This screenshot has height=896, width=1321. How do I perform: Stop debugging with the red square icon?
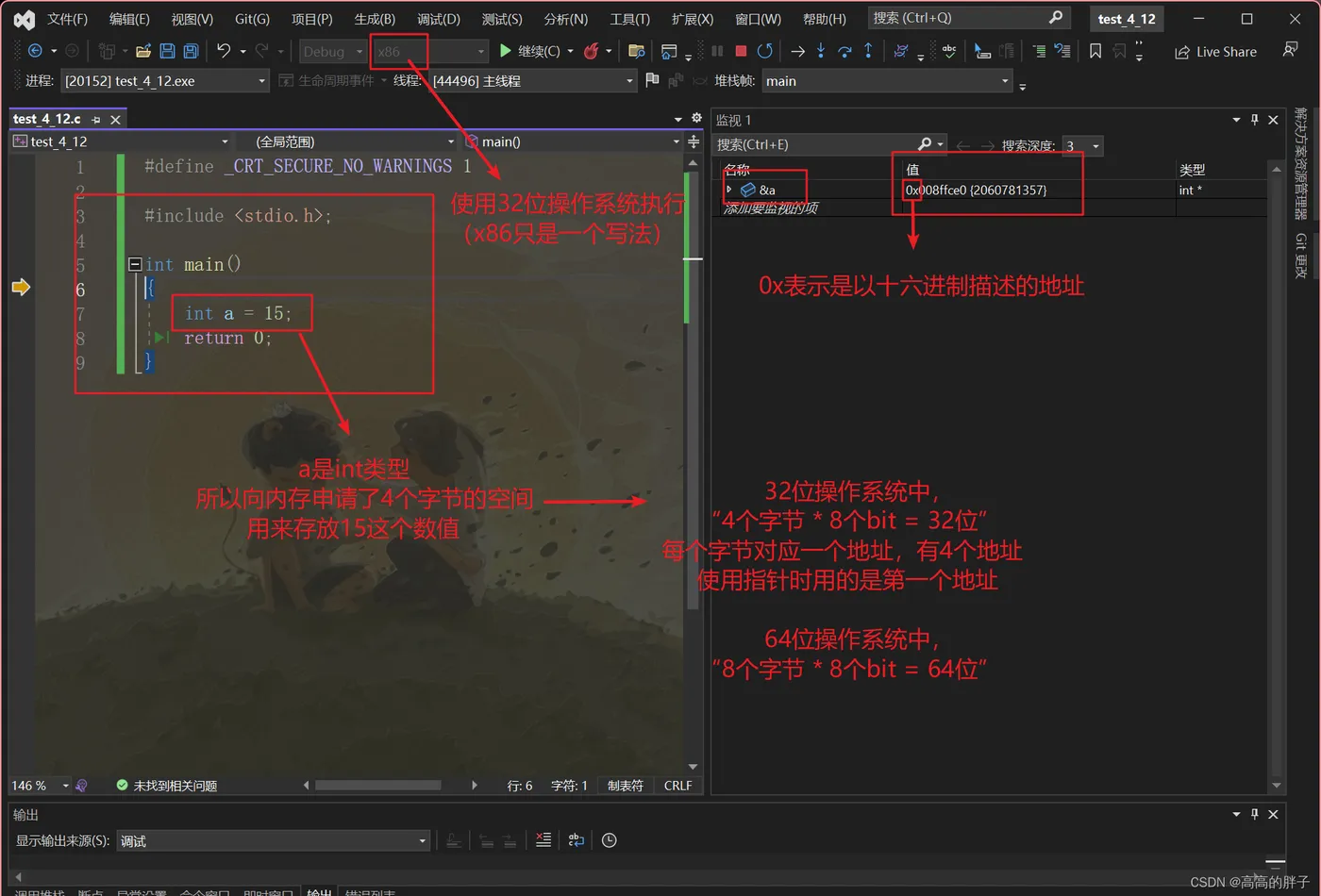(x=741, y=51)
